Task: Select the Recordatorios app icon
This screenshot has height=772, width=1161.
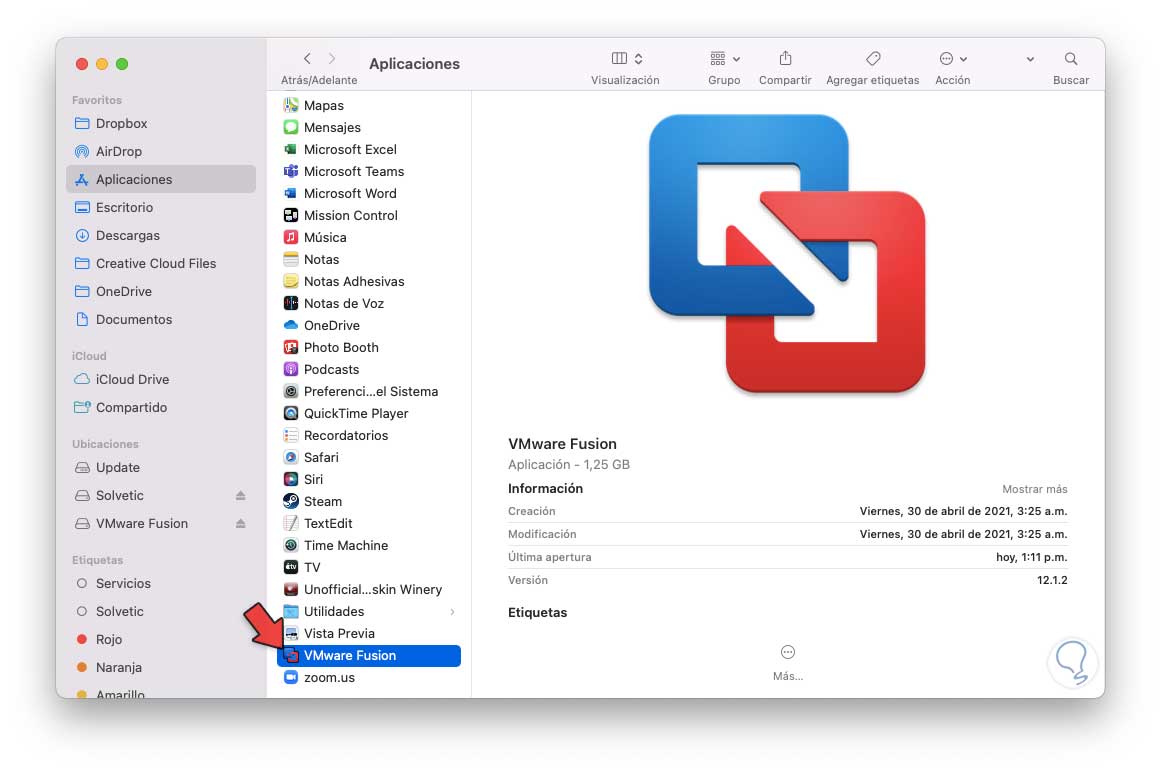Action: click(291, 435)
